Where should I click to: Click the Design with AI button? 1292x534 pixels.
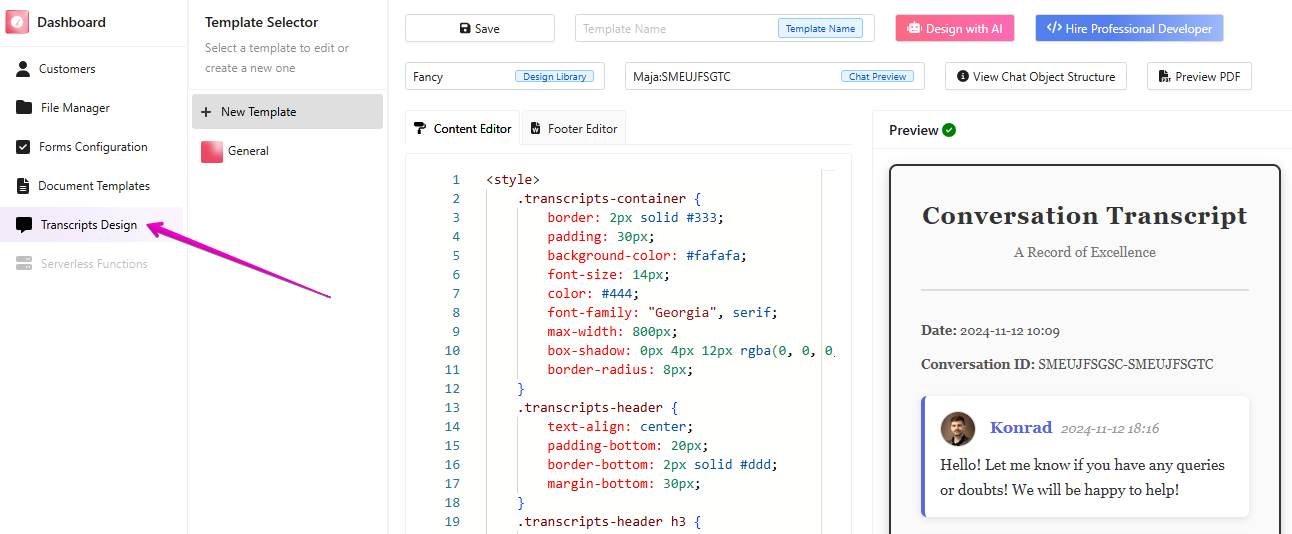pyautogui.click(x=955, y=29)
